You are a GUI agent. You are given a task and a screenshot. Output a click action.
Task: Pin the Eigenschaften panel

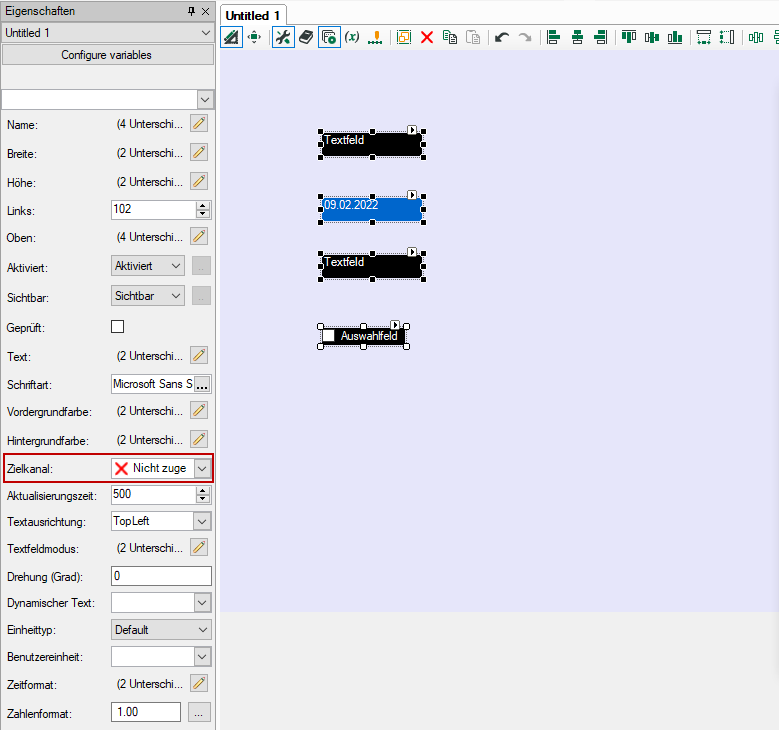[191, 11]
